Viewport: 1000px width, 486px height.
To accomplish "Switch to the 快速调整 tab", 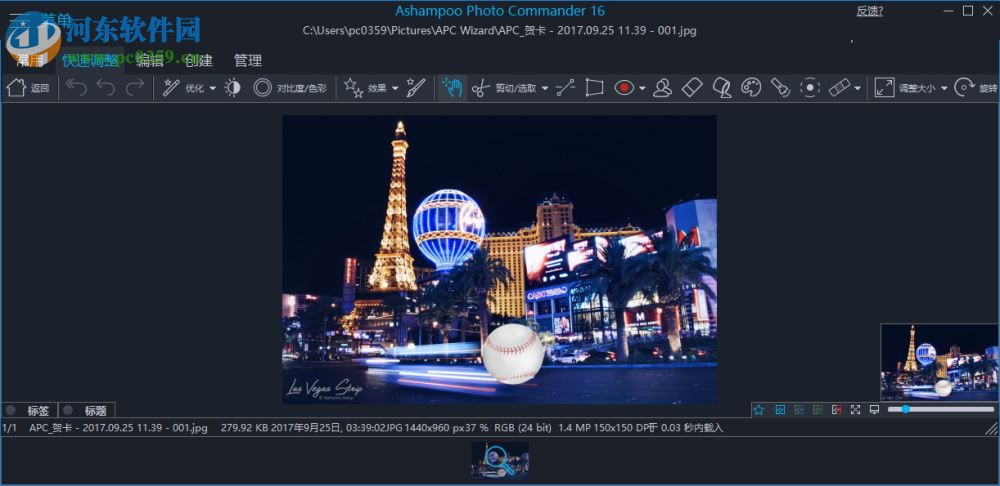I will coord(90,61).
